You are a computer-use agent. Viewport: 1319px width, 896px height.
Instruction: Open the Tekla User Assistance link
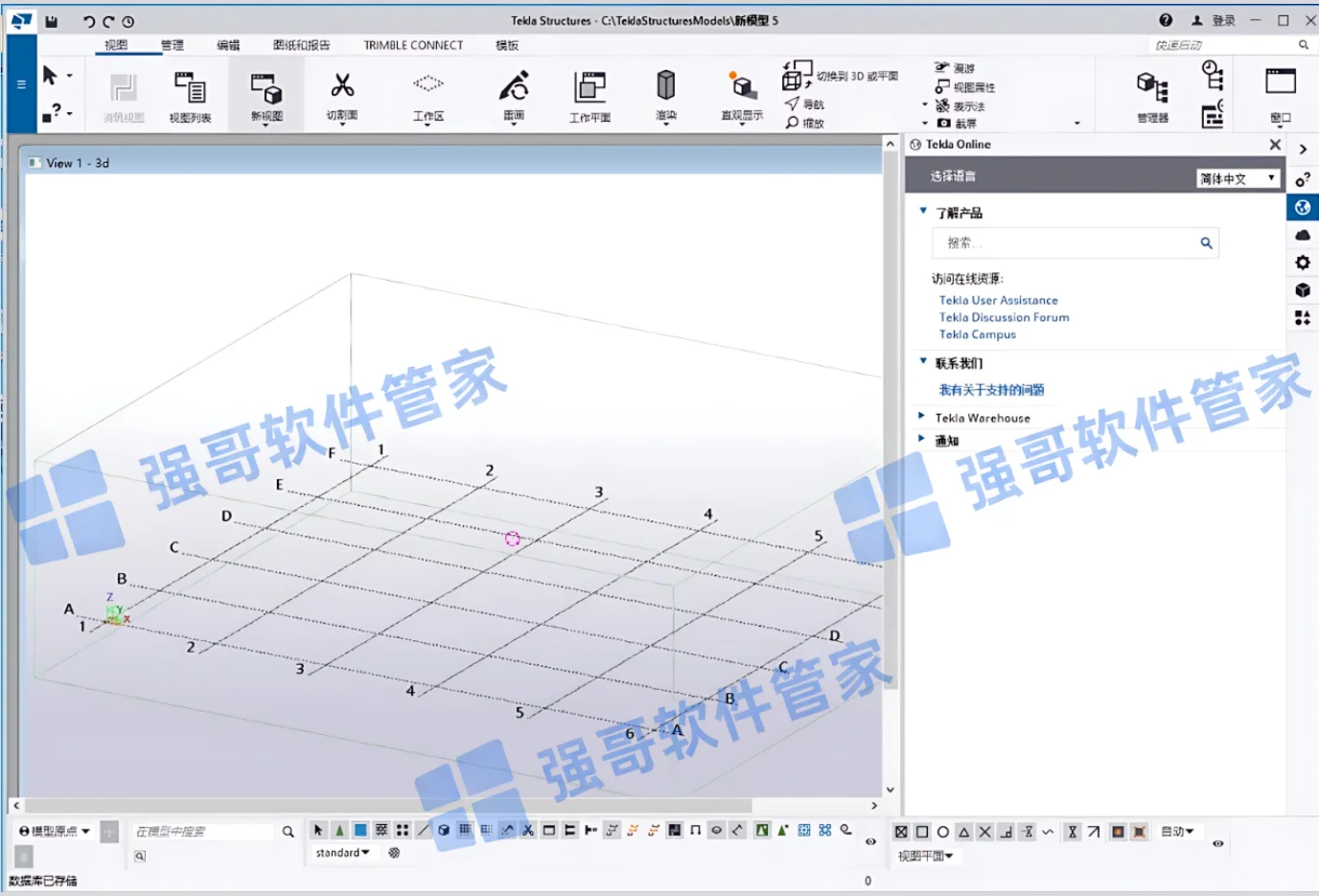coord(998,300)
